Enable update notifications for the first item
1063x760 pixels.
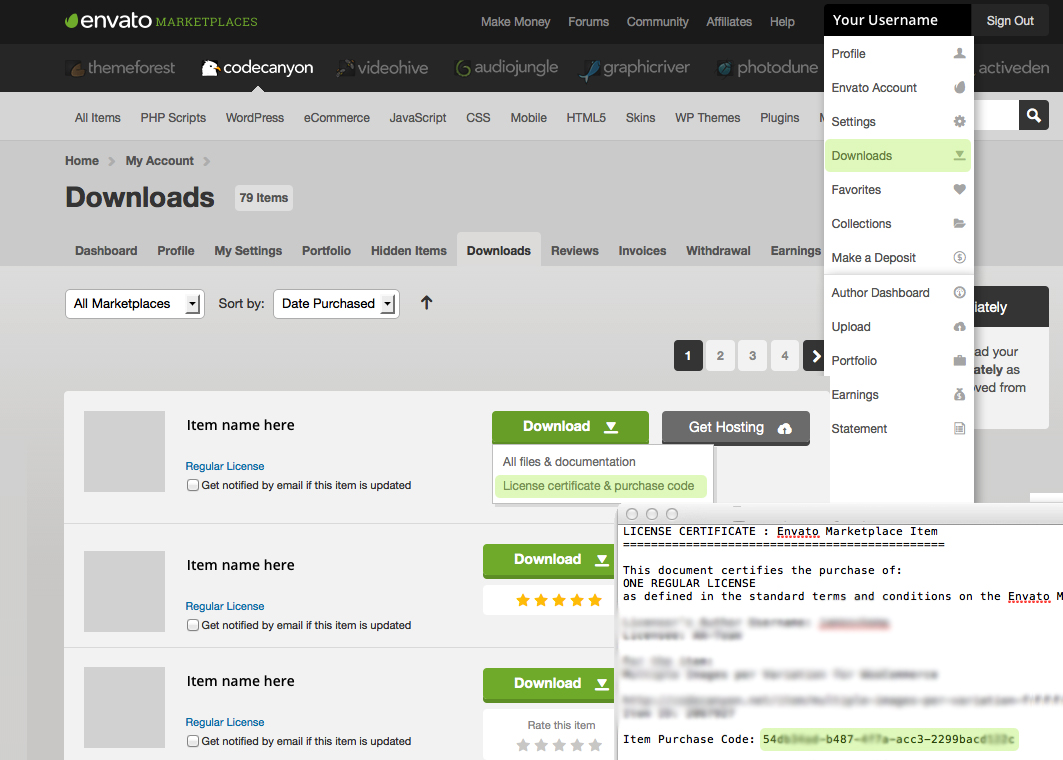tap(193, 485)
